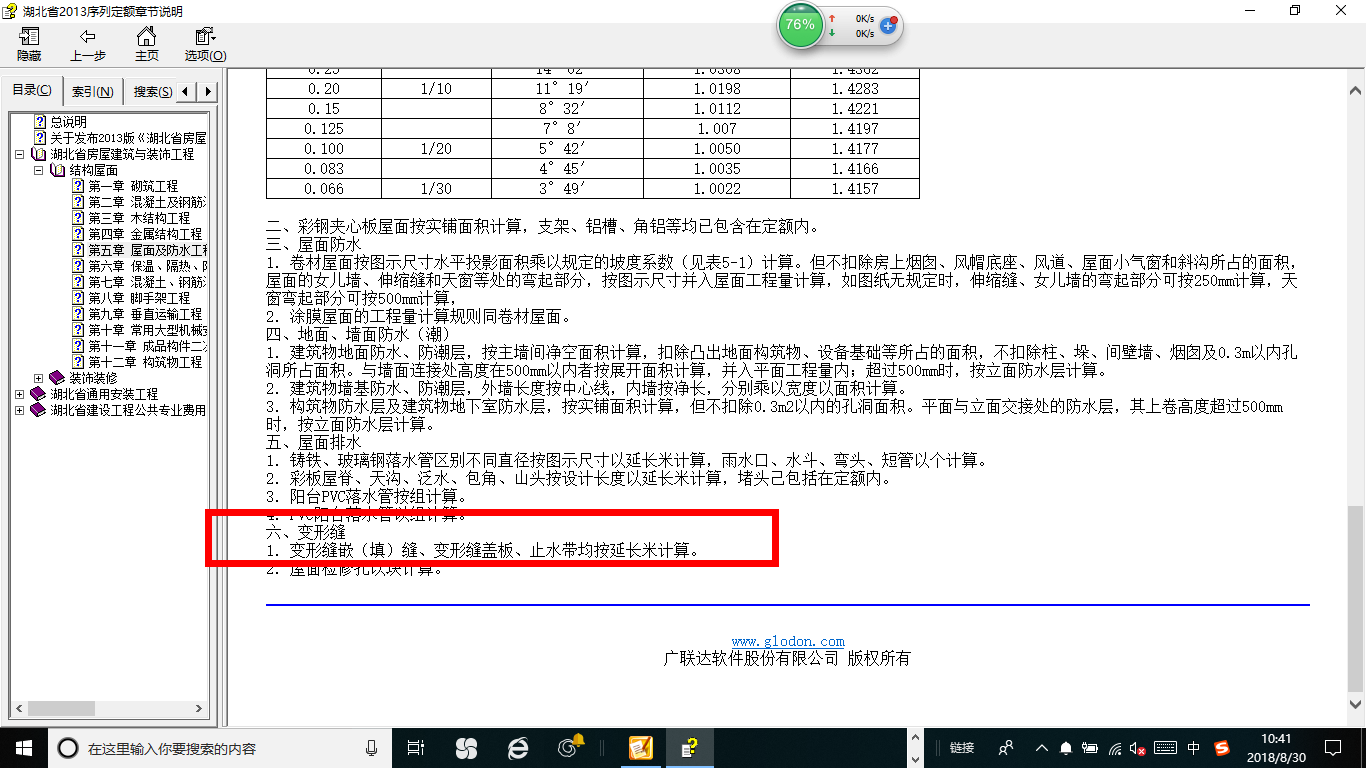Select 第九章 垂直运输工程
Viewport: 1366px width, 768px height.
click(x=145, y=314)
